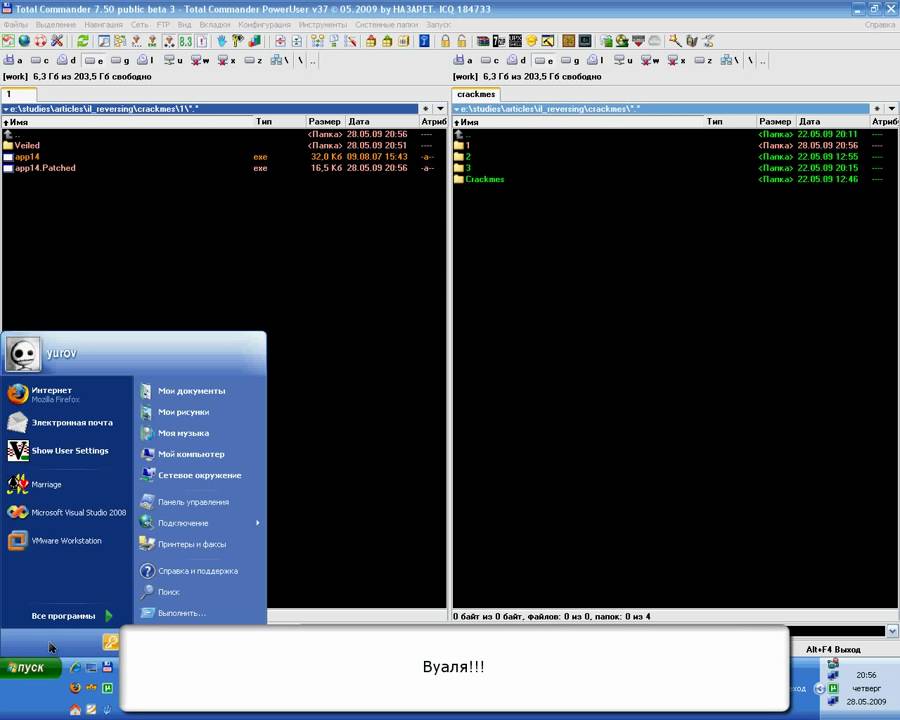Screen dimensions: 900x720
Task: Switch right panel to drive c
Action: pos(490,60)
